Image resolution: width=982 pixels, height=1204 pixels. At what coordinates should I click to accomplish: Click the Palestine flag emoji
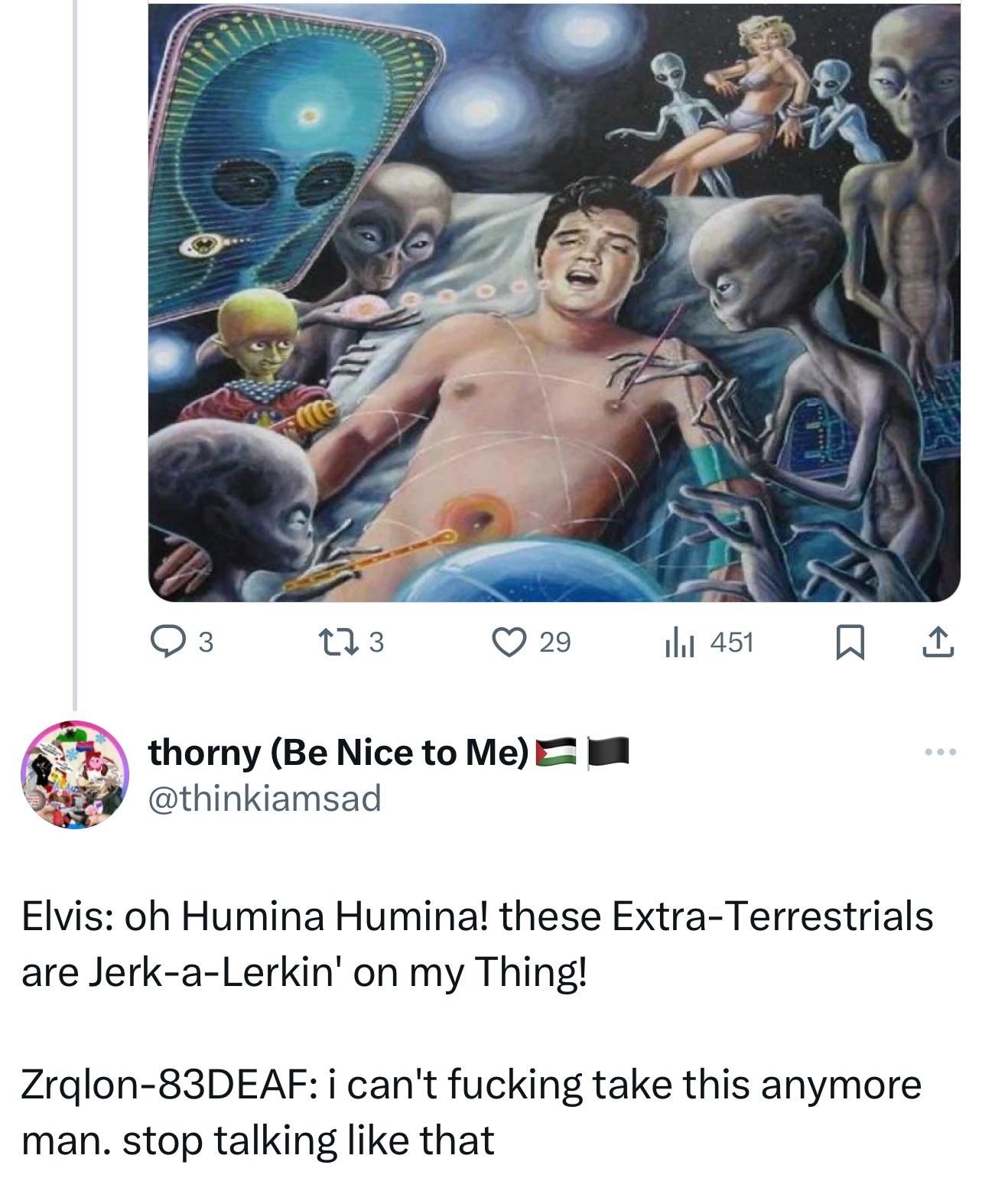pyautogui.click(x=556, y=753)
